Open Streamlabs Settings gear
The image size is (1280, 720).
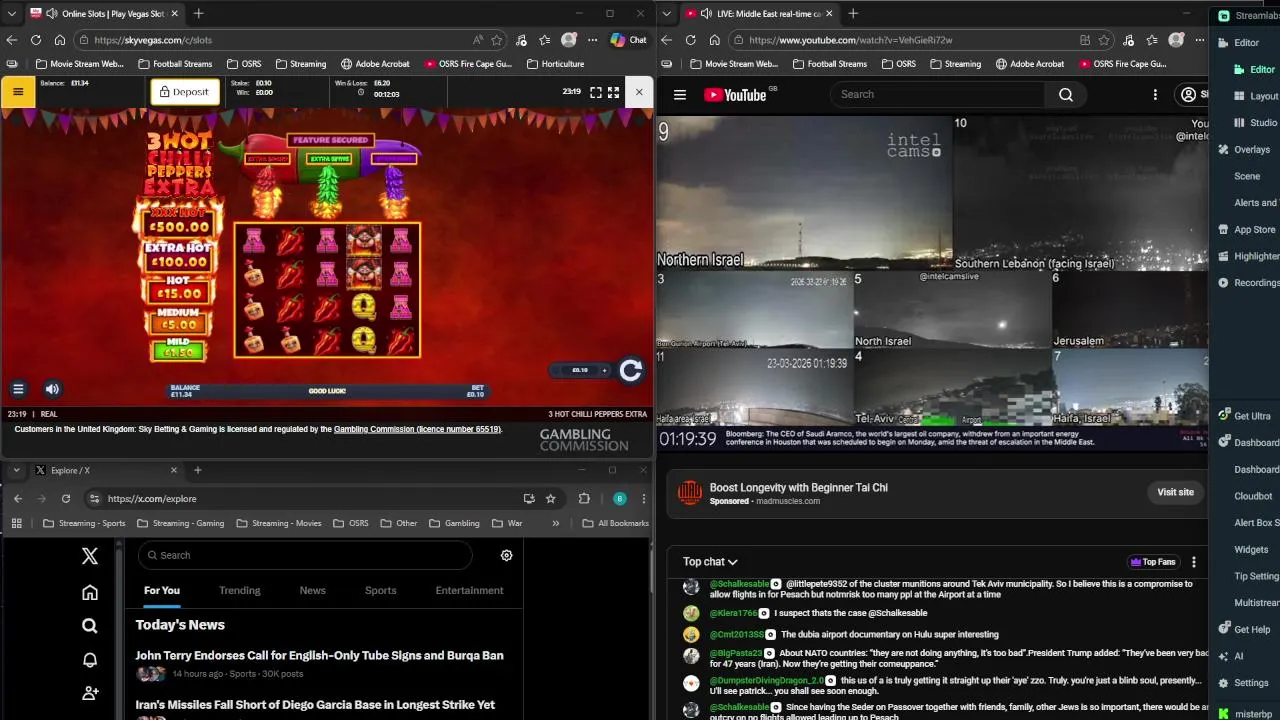pyautogui.click(x=1244, y=683)
